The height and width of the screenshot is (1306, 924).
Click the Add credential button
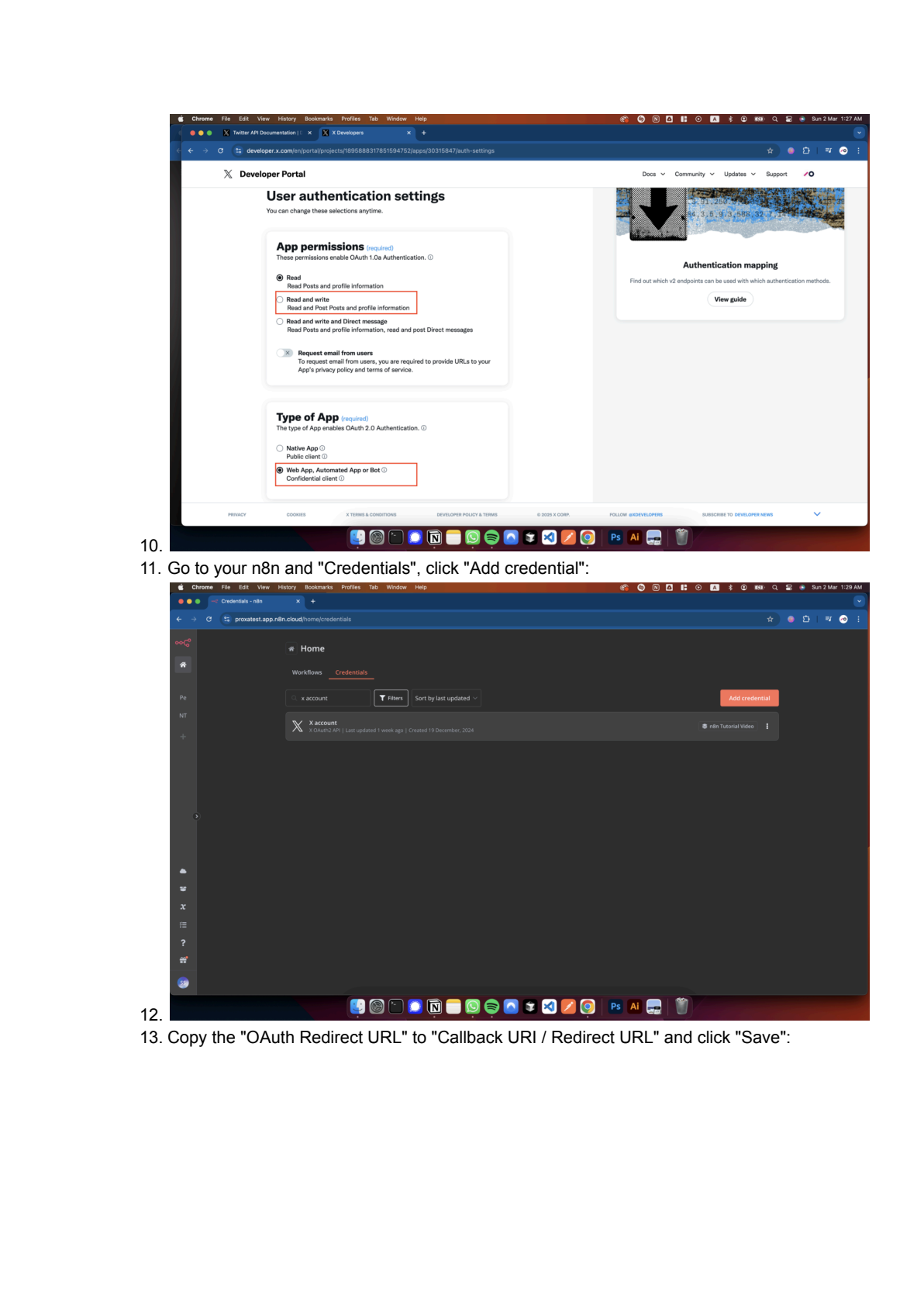[x=749, y=698]
